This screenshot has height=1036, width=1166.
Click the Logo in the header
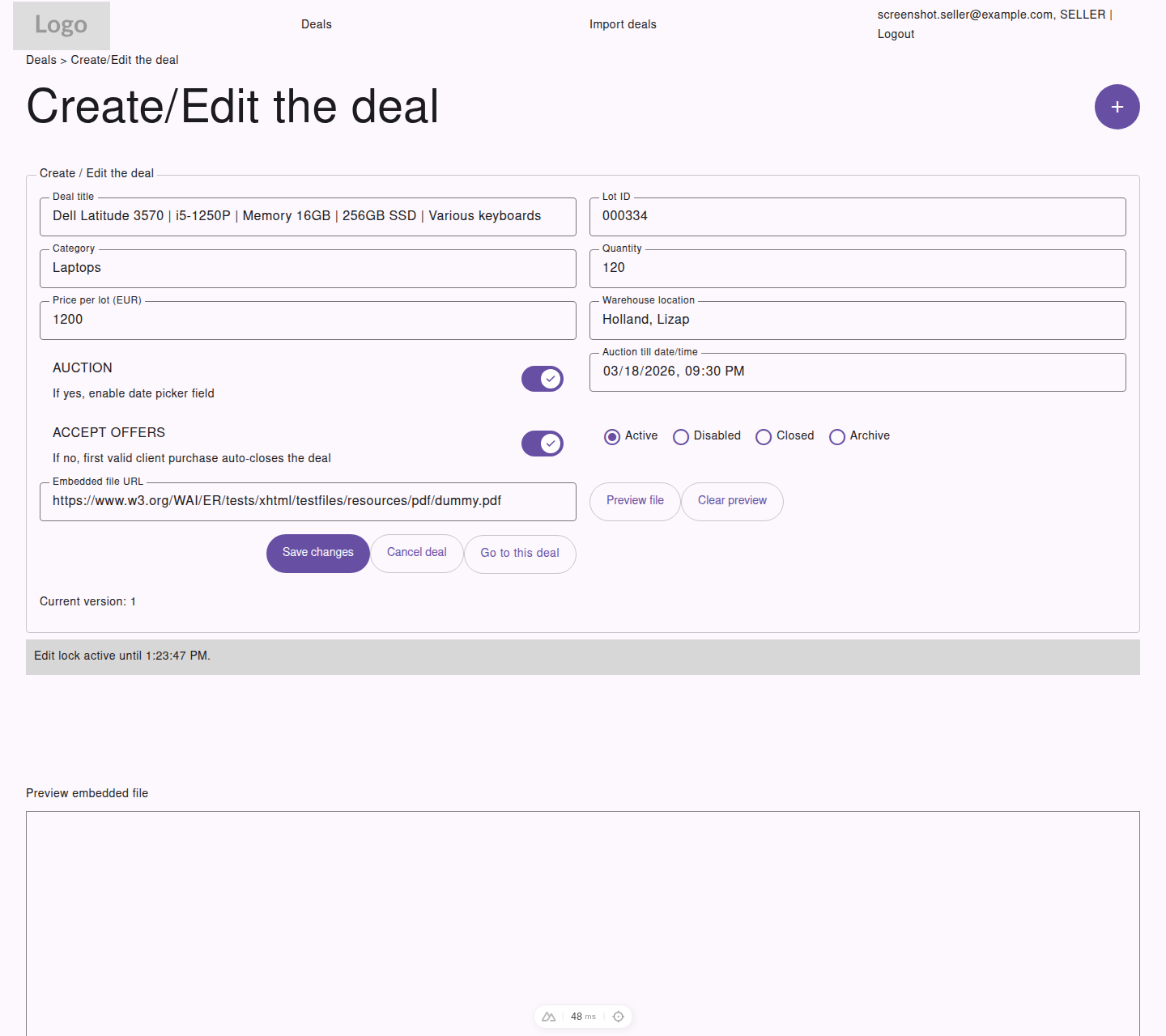[61, 25]
